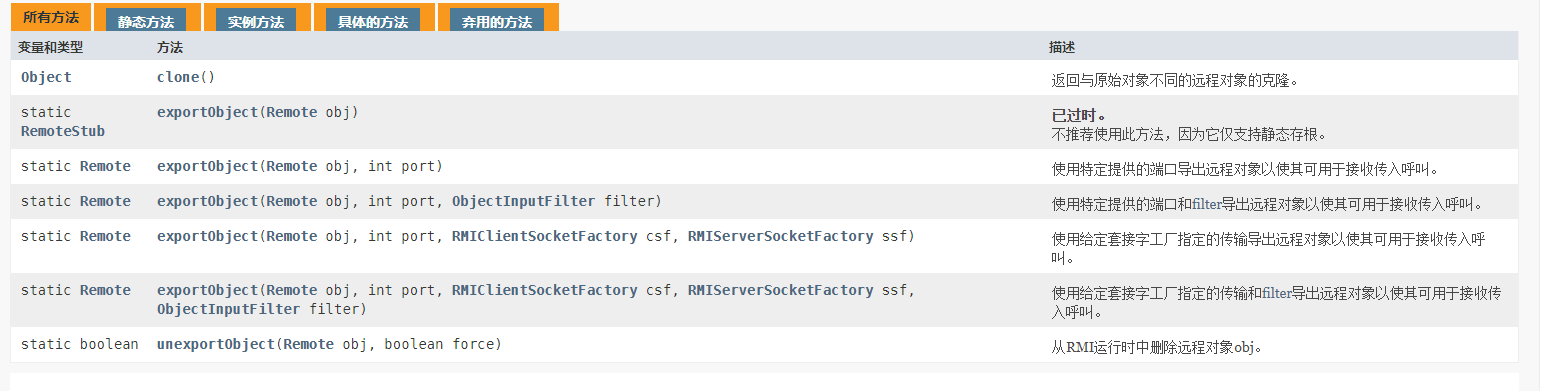Open the RemoteStub return type link
Screen dimensions: 1541x391
coord(63,131)
